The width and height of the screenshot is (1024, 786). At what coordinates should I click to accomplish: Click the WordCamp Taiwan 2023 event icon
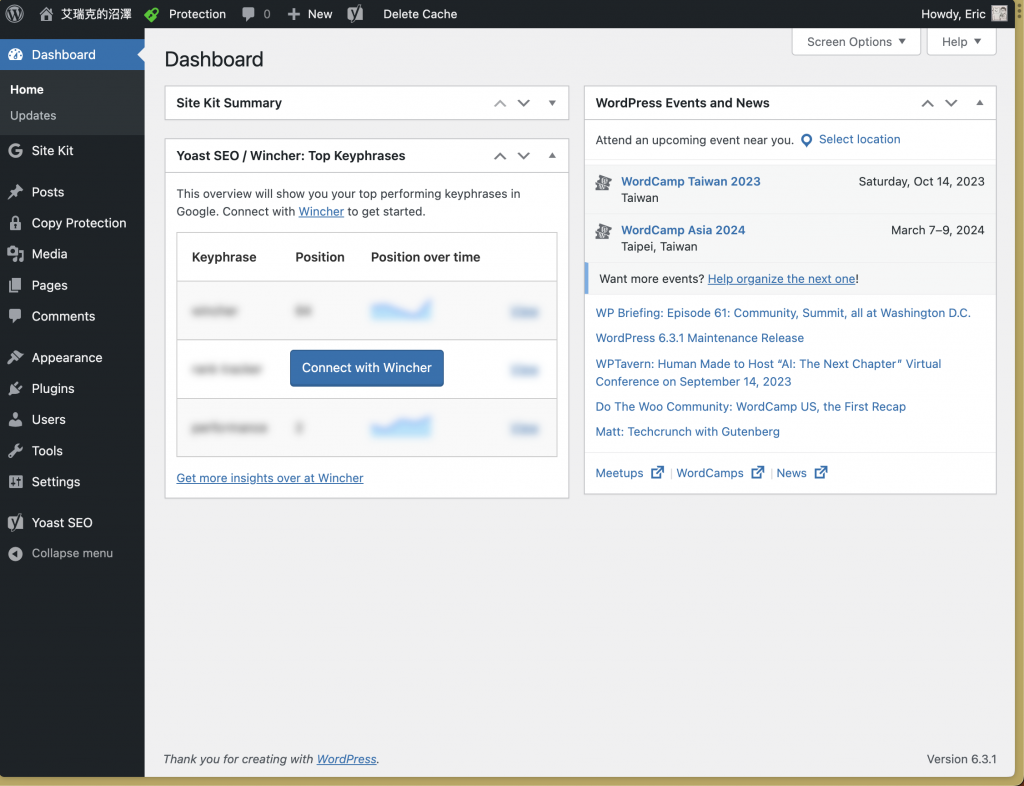[x=603, y=182]
